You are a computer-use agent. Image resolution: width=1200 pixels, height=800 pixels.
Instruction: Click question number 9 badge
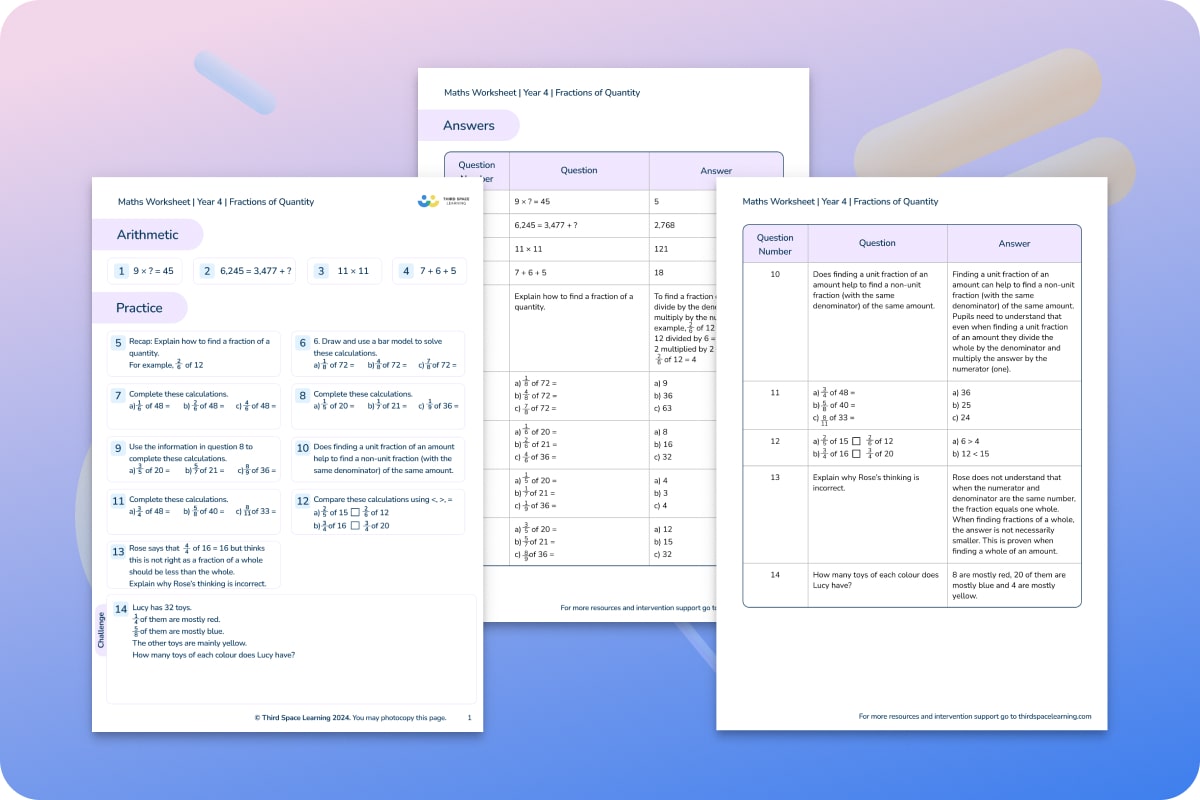click(x=118, y=448)
